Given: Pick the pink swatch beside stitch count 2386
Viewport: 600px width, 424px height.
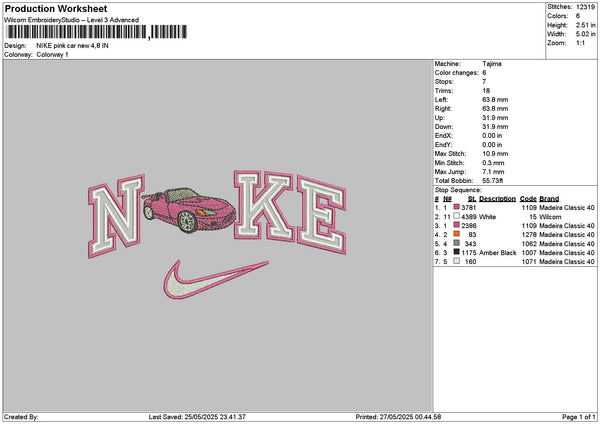Looking at the screenshot, I should [x=457, y=225].
